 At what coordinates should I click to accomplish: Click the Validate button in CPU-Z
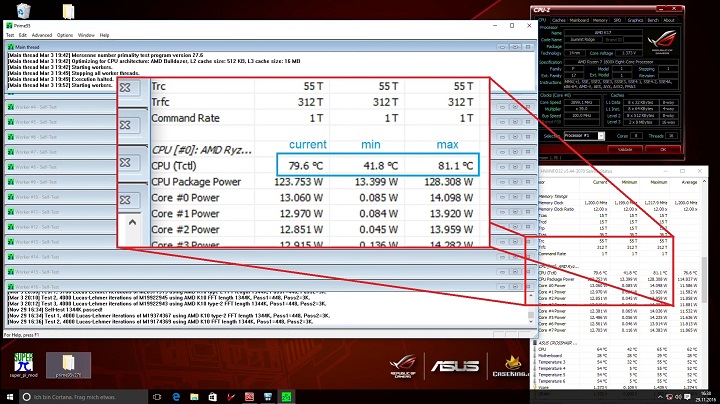pos(625,149)
